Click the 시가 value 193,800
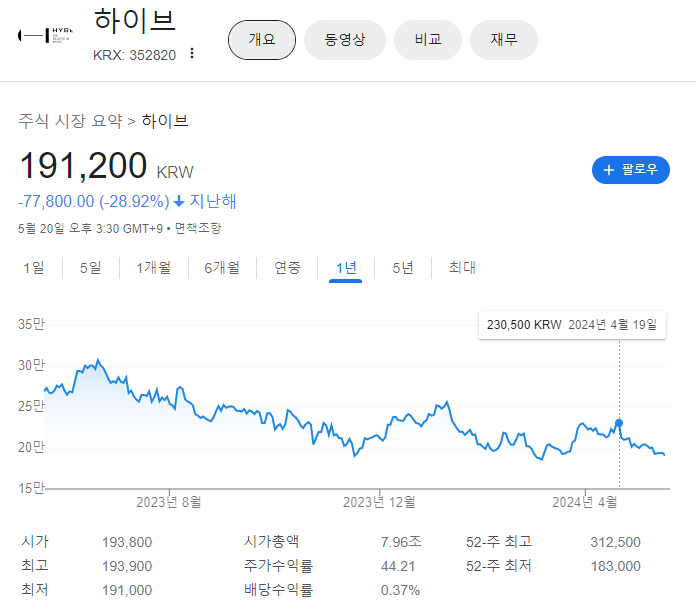The width and height of the screenshot is (696, 611). (127, 542)
